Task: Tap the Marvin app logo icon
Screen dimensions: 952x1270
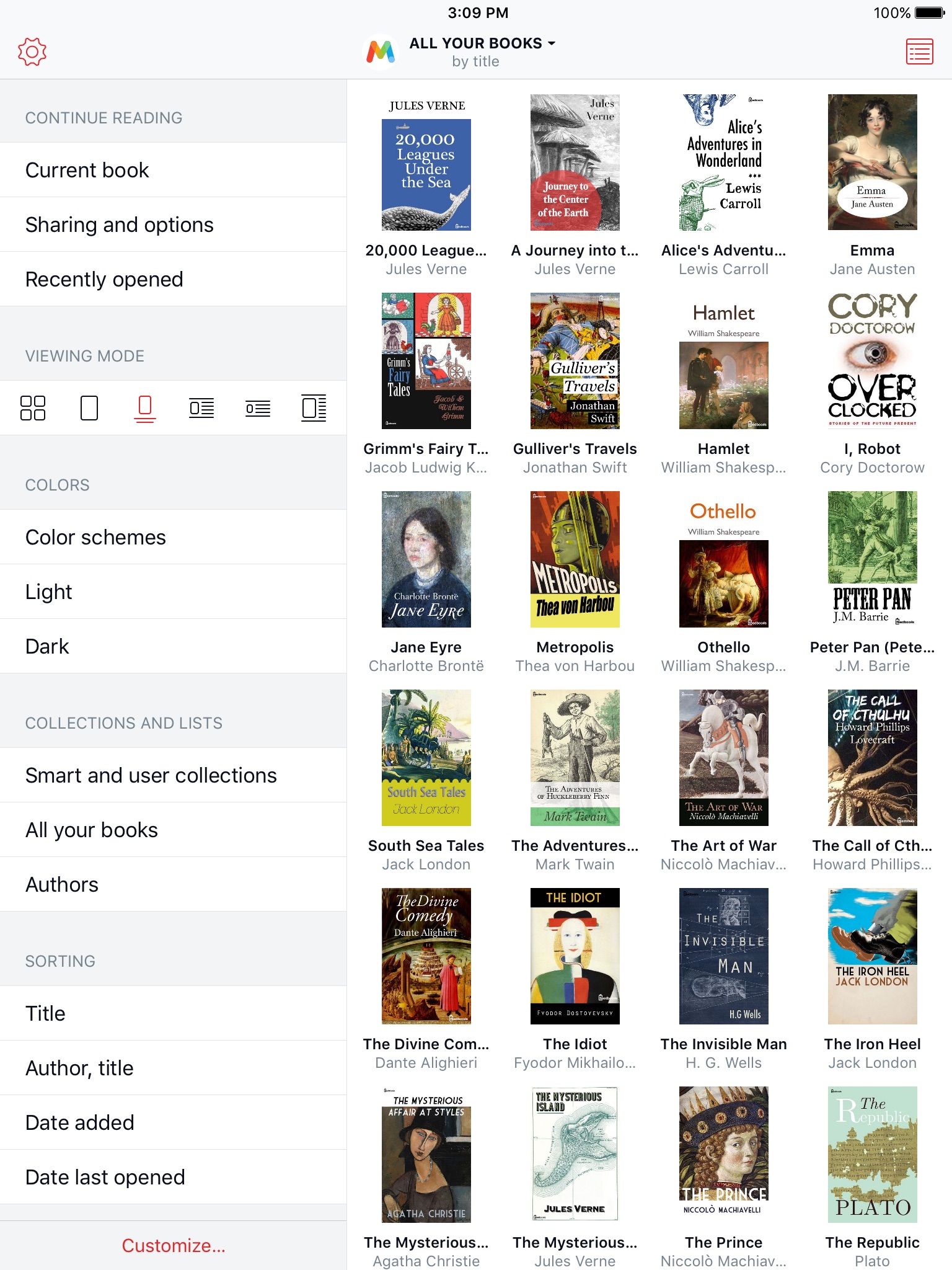Action: tap(381, 52)
